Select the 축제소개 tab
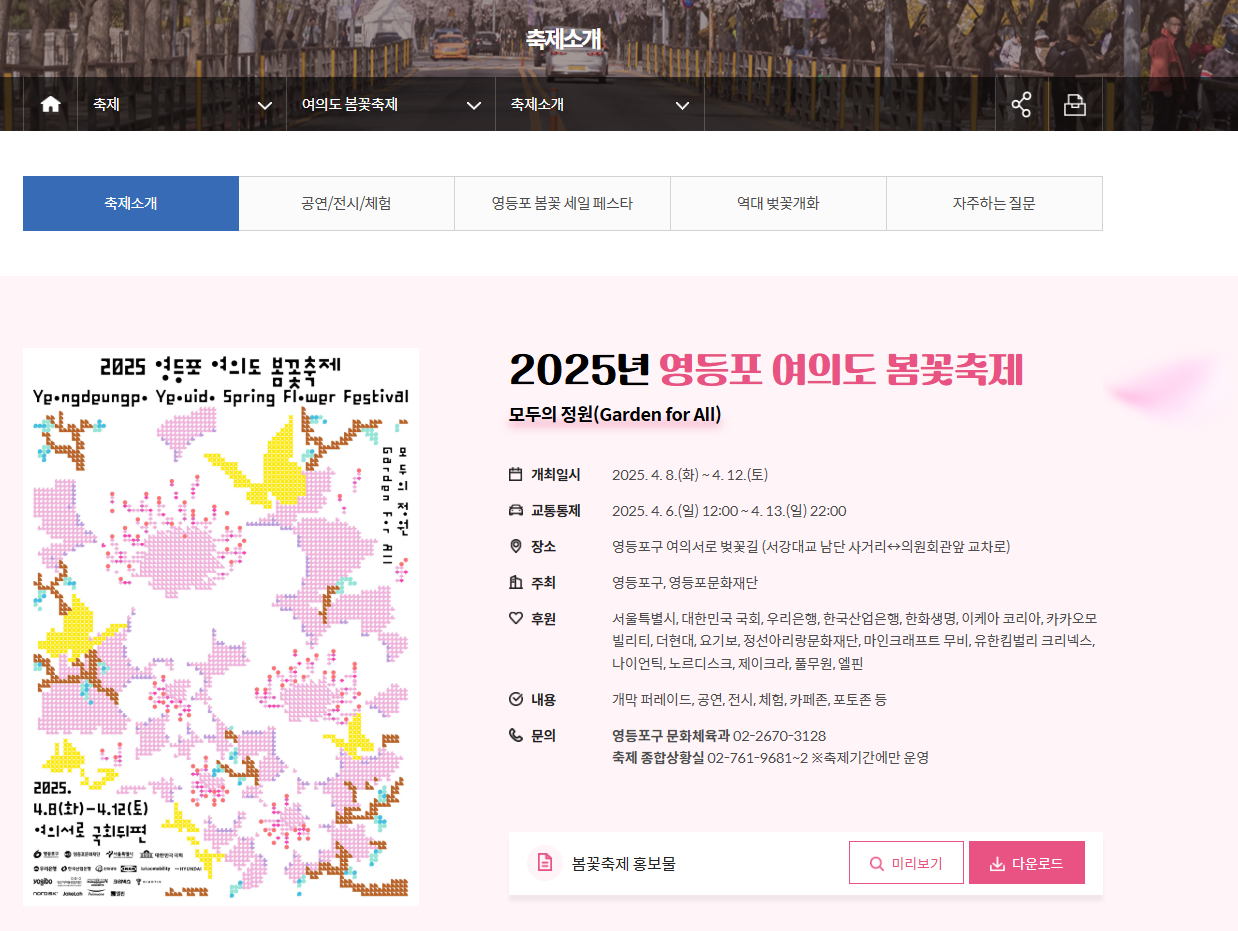Viewport: 1238px width, 931px height. [131, 203]
